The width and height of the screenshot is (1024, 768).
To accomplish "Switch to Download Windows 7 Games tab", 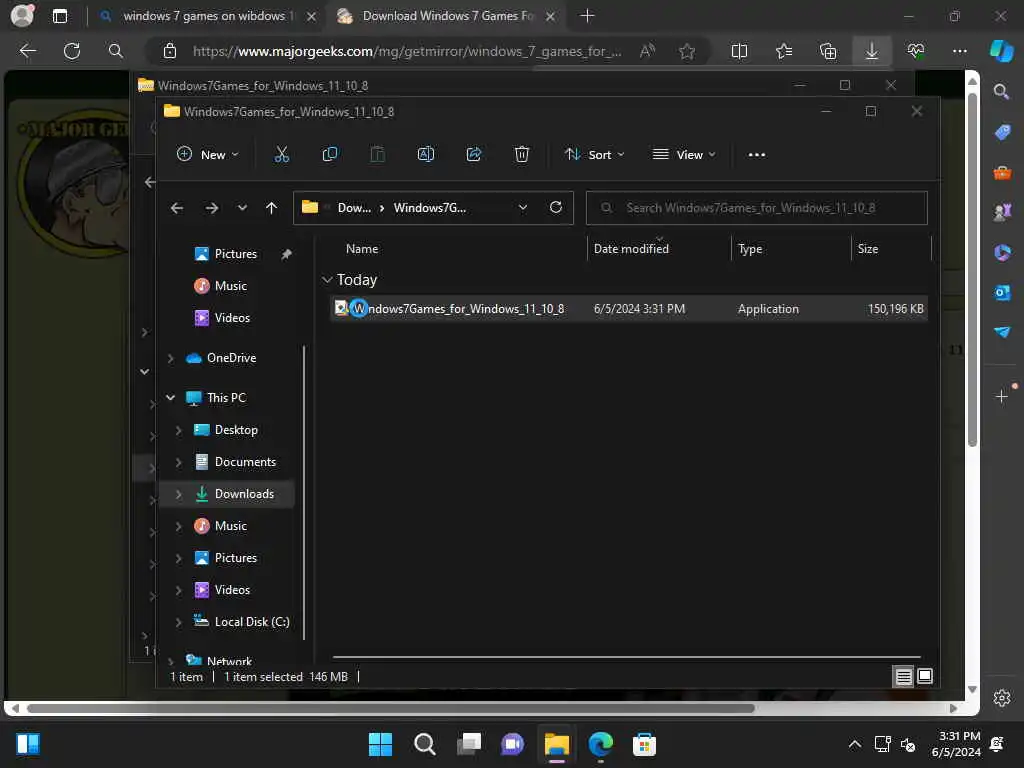I will point(447,16).
